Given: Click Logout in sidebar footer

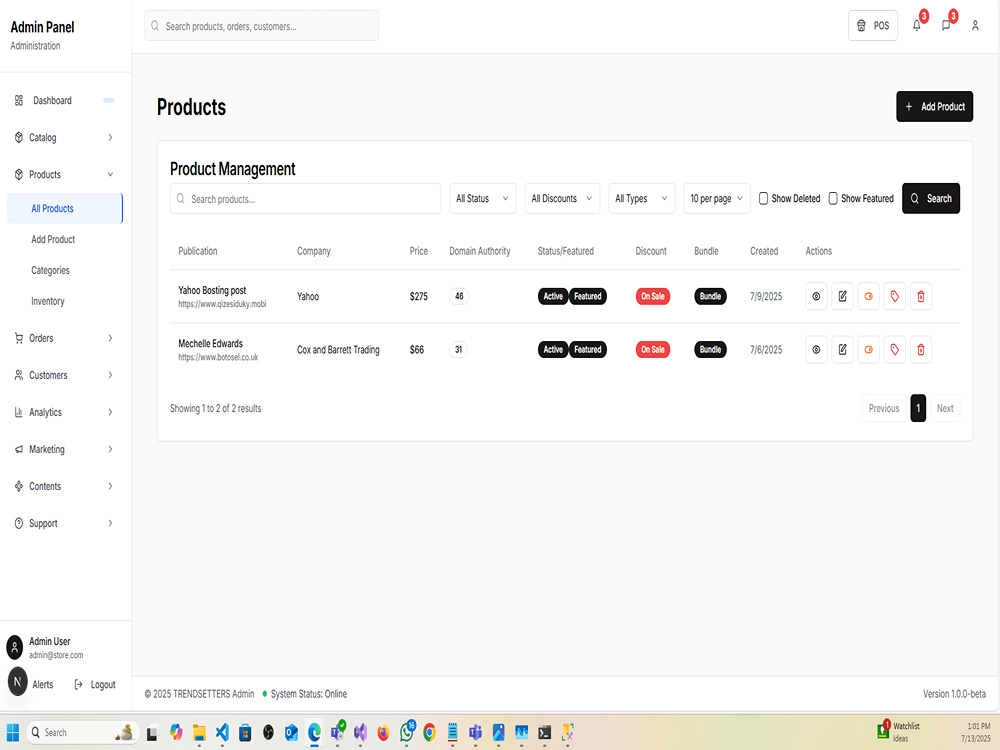Looking at the screenshot, I should click(96, 684).
